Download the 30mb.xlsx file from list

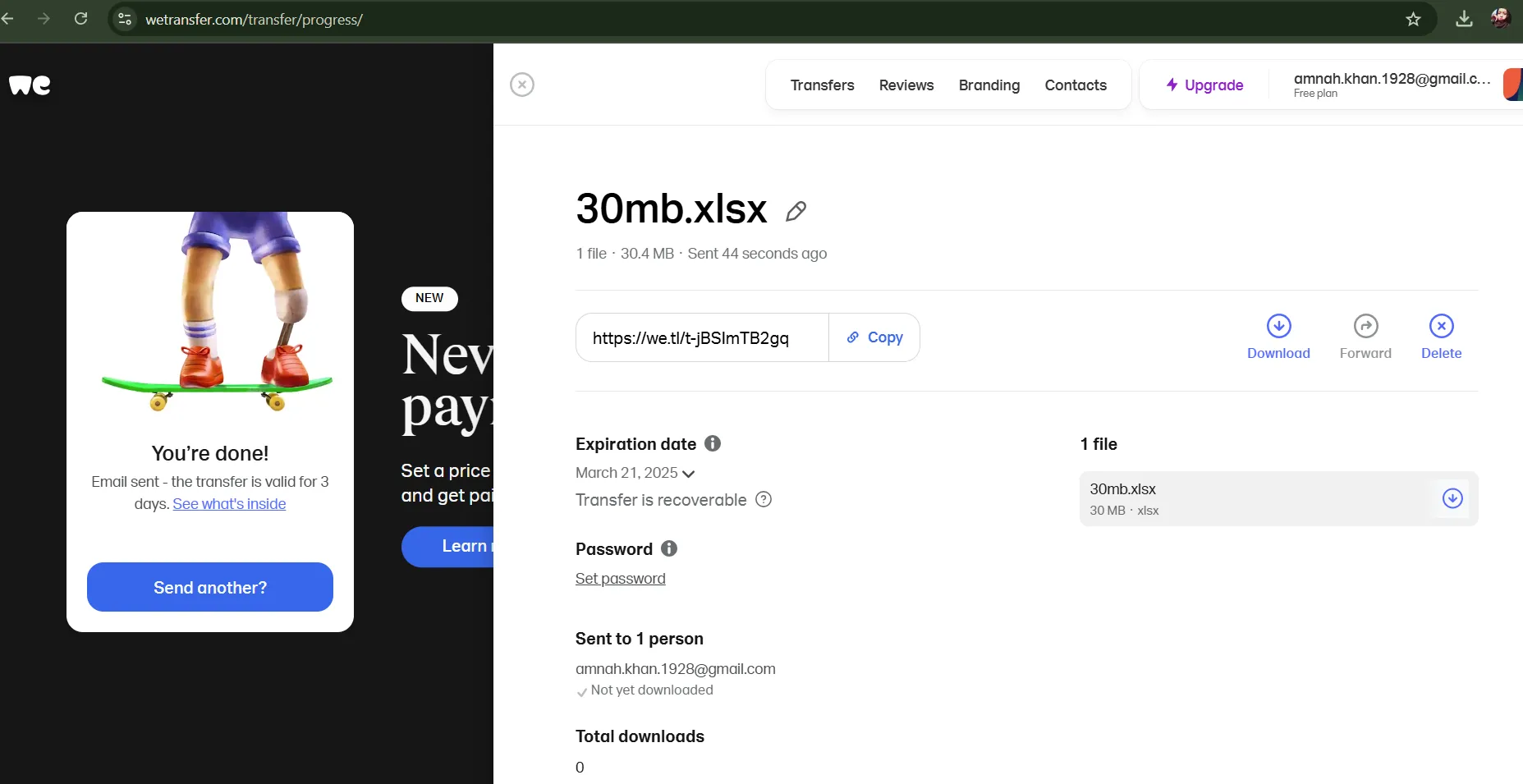pyautogui.click(x=1452, y=498)
